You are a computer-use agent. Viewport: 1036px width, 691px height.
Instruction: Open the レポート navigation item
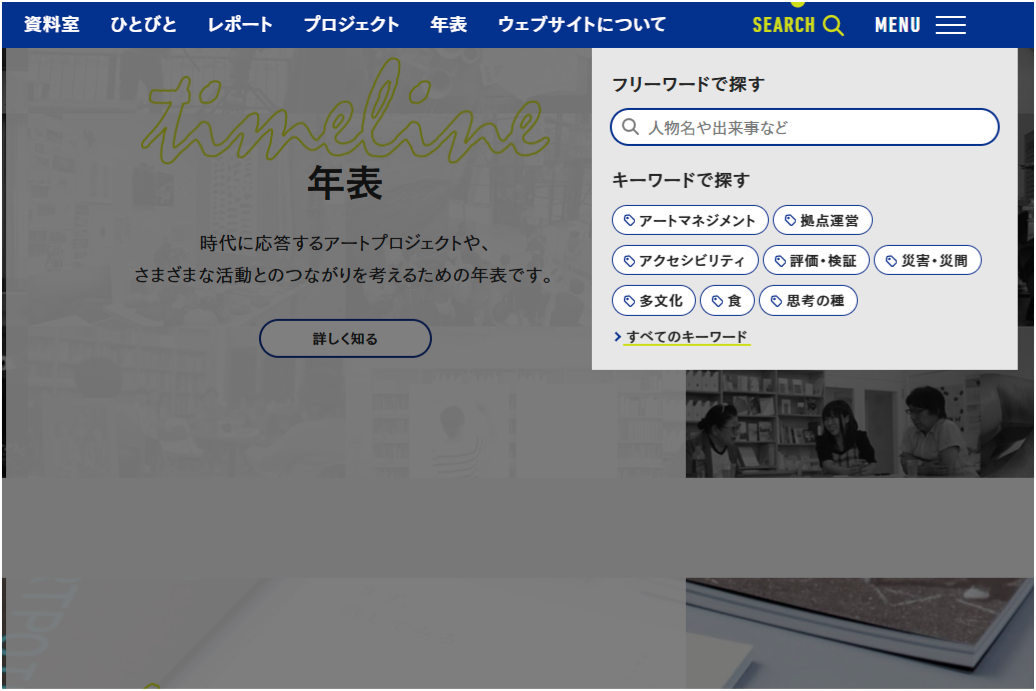point(240,25)
